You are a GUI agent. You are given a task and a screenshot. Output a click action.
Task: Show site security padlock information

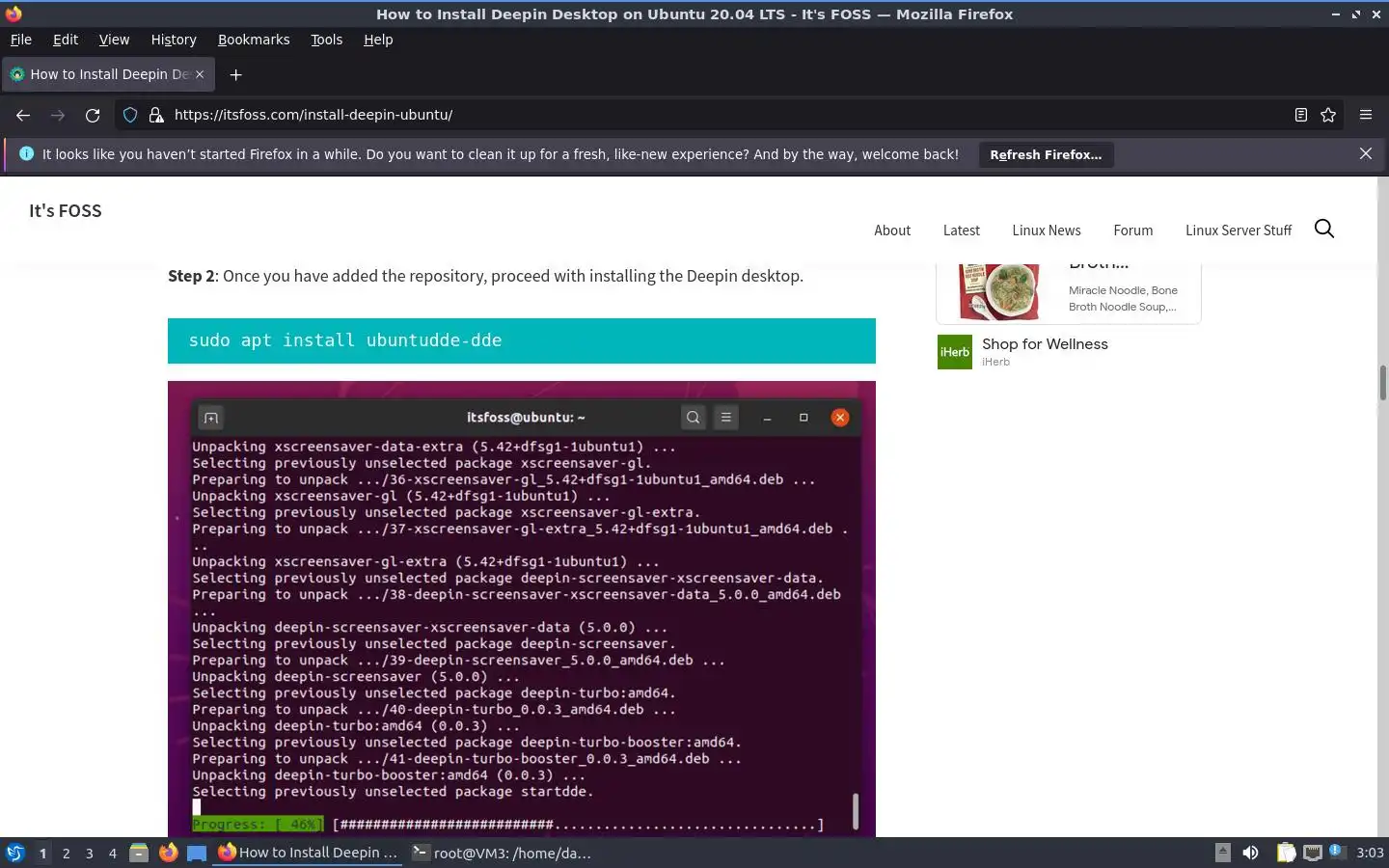(x=156, y=115)
